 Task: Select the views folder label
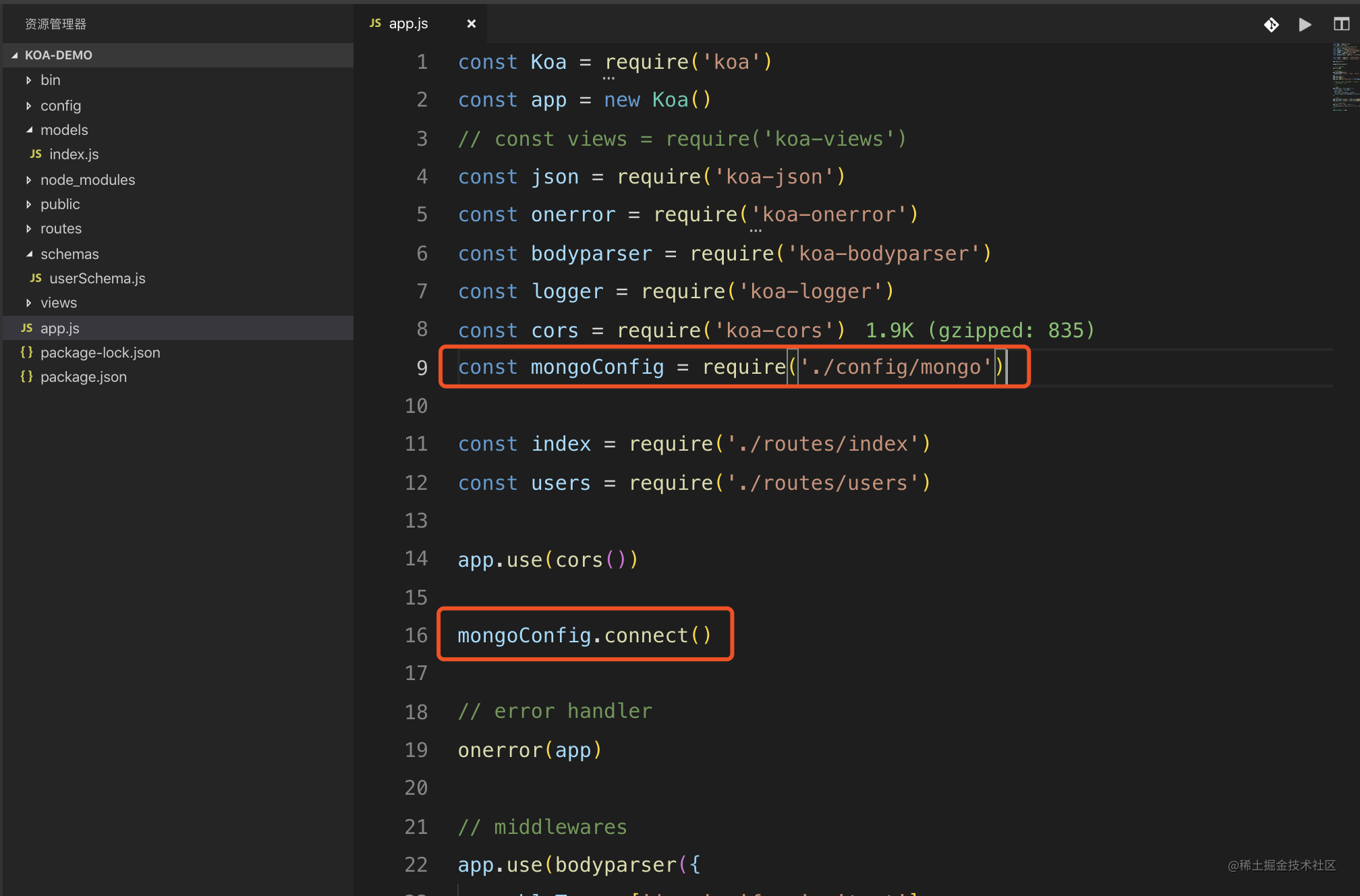pos(59,303)
